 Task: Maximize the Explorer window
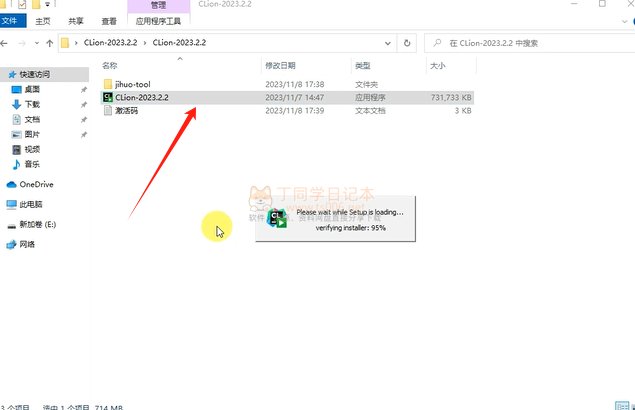[602, 4]
